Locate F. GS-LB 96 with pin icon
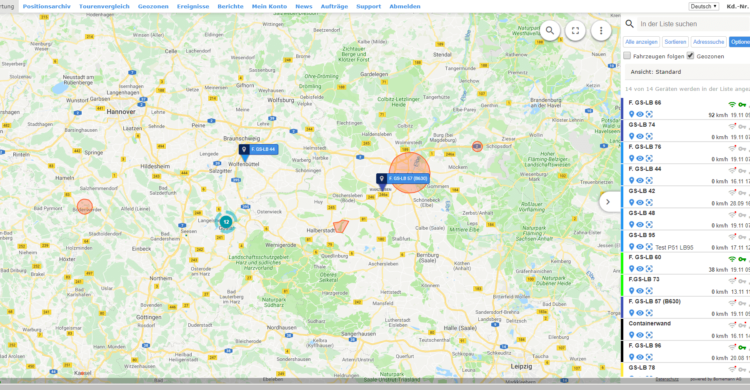The width and height of the screenshot is (750, 390). (631, 357)
